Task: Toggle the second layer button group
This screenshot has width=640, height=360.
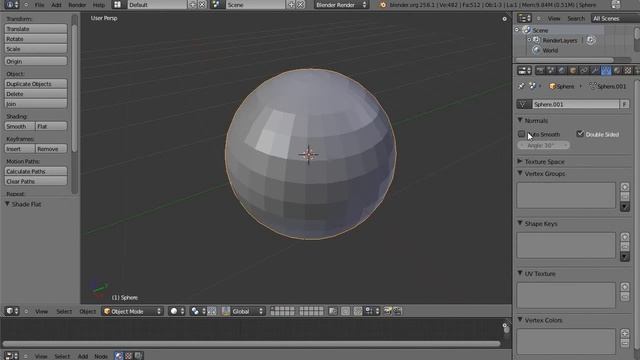Action: (x=311, y=311)
